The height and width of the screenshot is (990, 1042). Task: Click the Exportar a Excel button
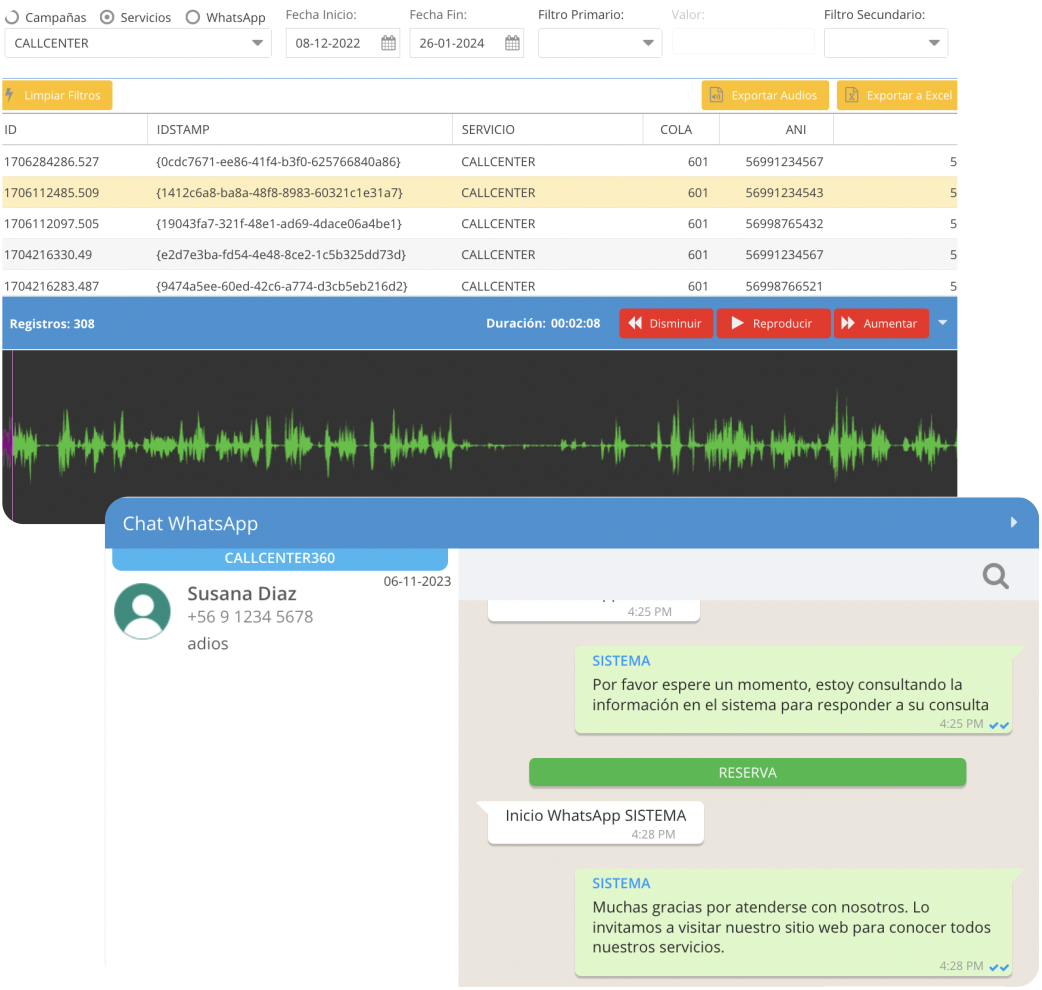tap(897, 95)
